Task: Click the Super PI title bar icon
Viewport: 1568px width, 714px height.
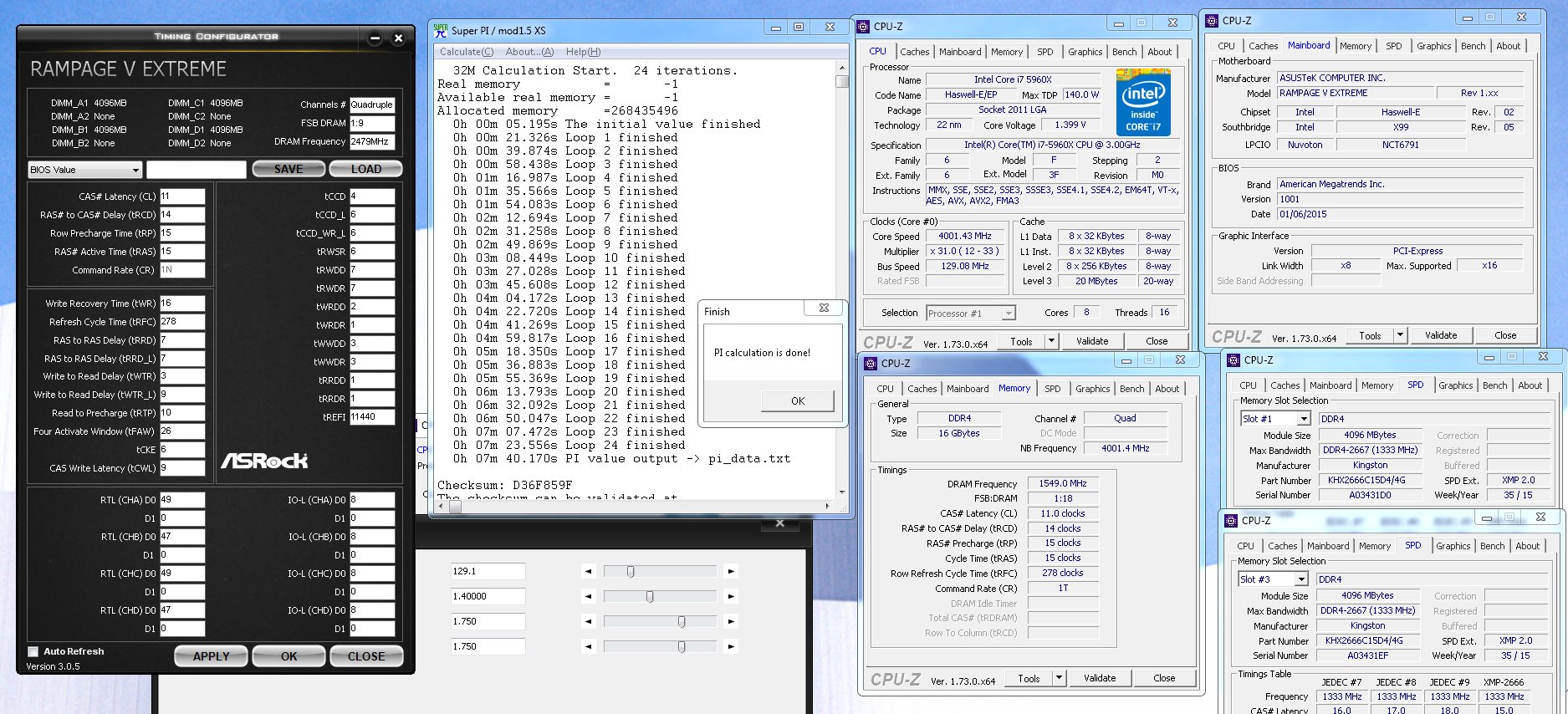Action: (441, 30)
